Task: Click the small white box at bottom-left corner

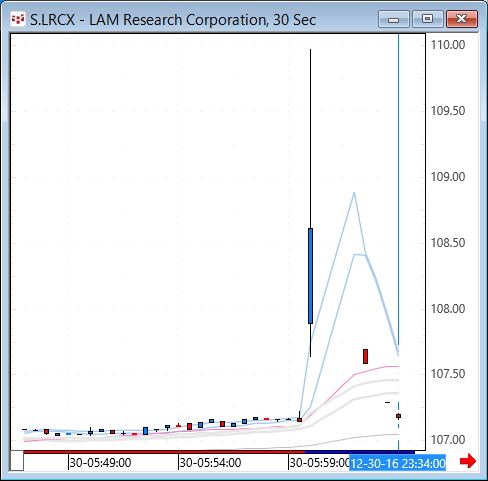Action: click(x=17, y=461)
